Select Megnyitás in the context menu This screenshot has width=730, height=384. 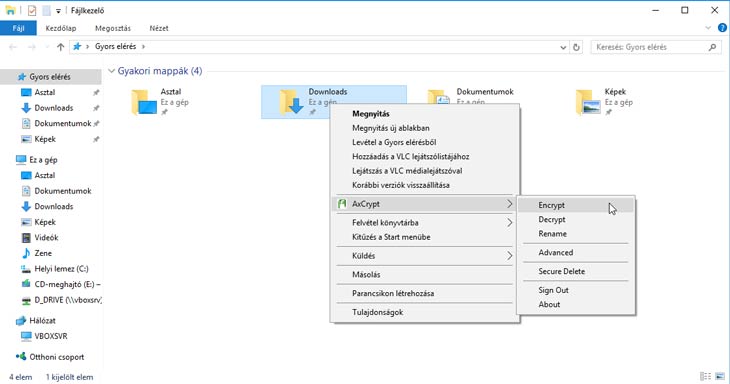(x=425, y=114)
